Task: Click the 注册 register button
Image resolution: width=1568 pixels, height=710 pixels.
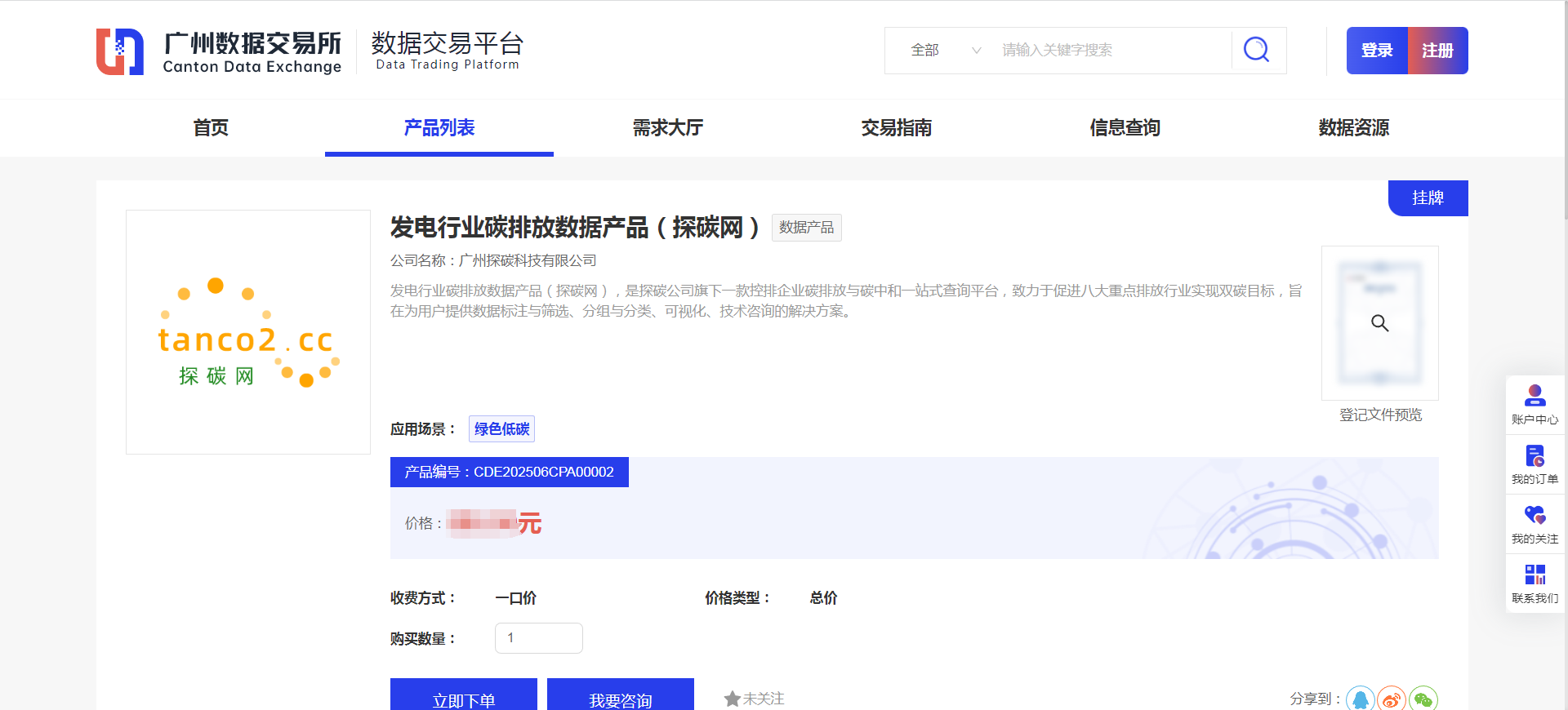Action: pos(1438,51)
